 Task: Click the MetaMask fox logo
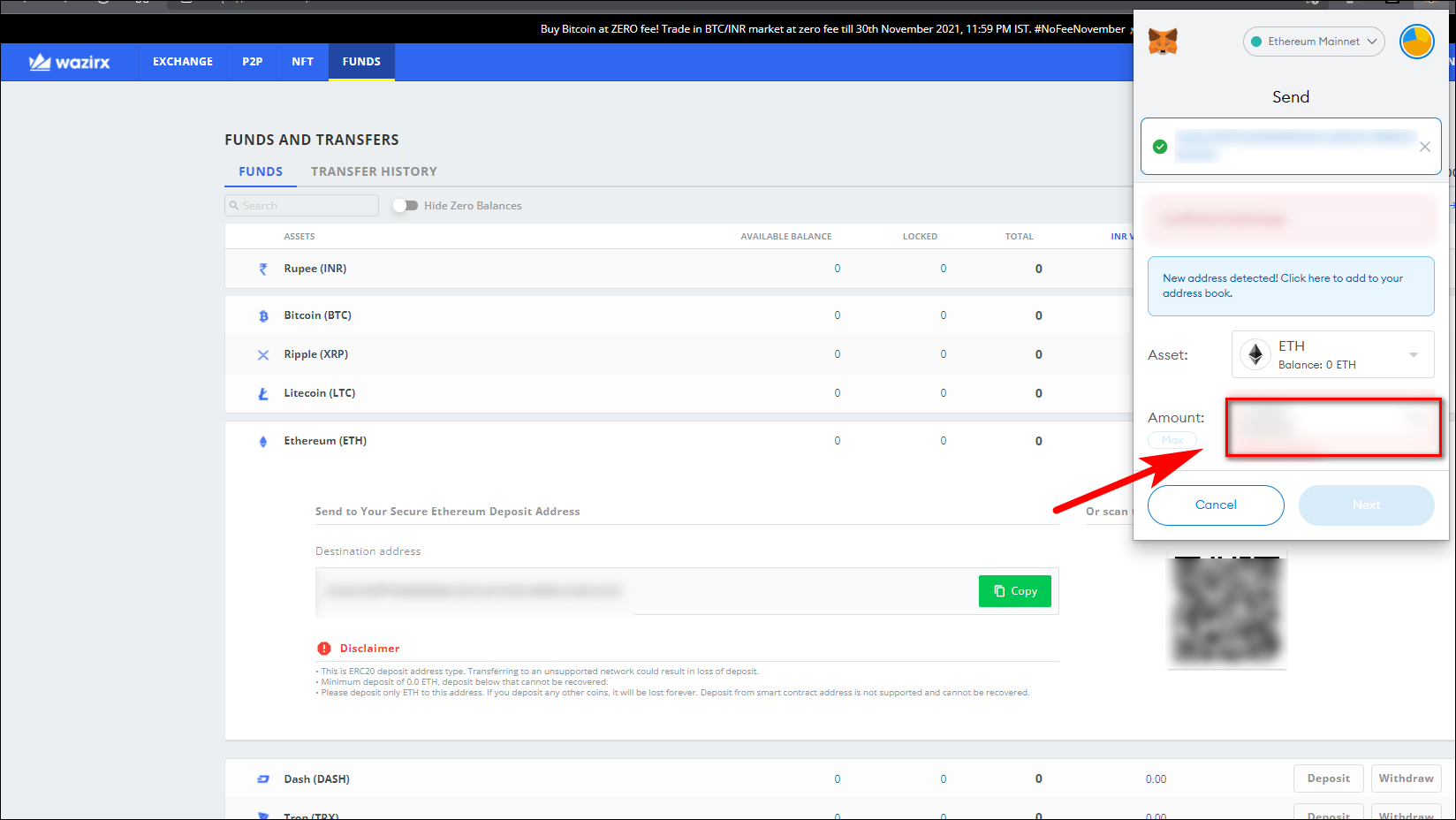[x=1163, y=42]
